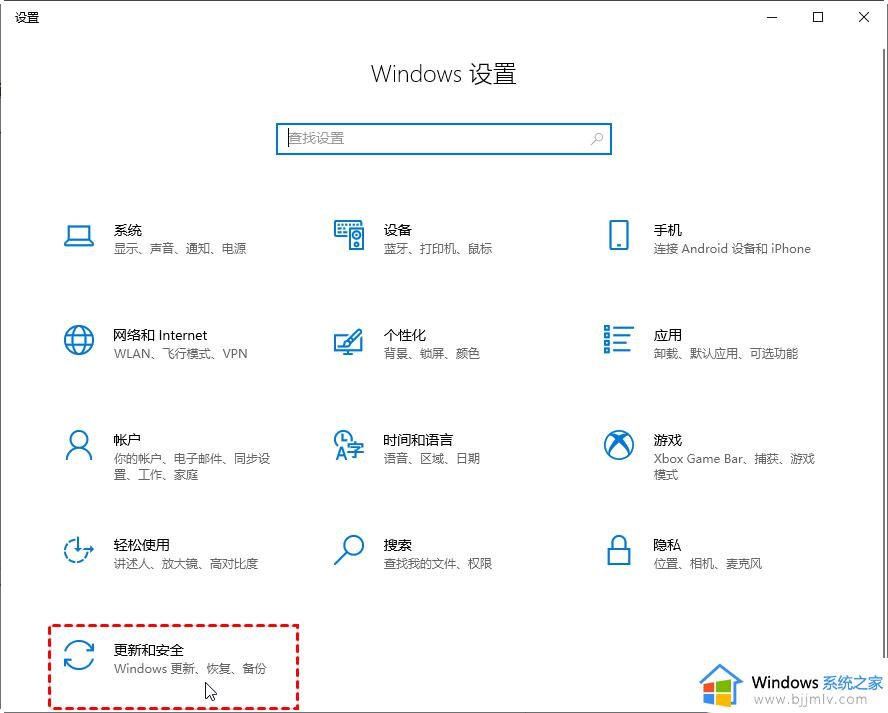Open the 个性化 settings title

(404, 335)
